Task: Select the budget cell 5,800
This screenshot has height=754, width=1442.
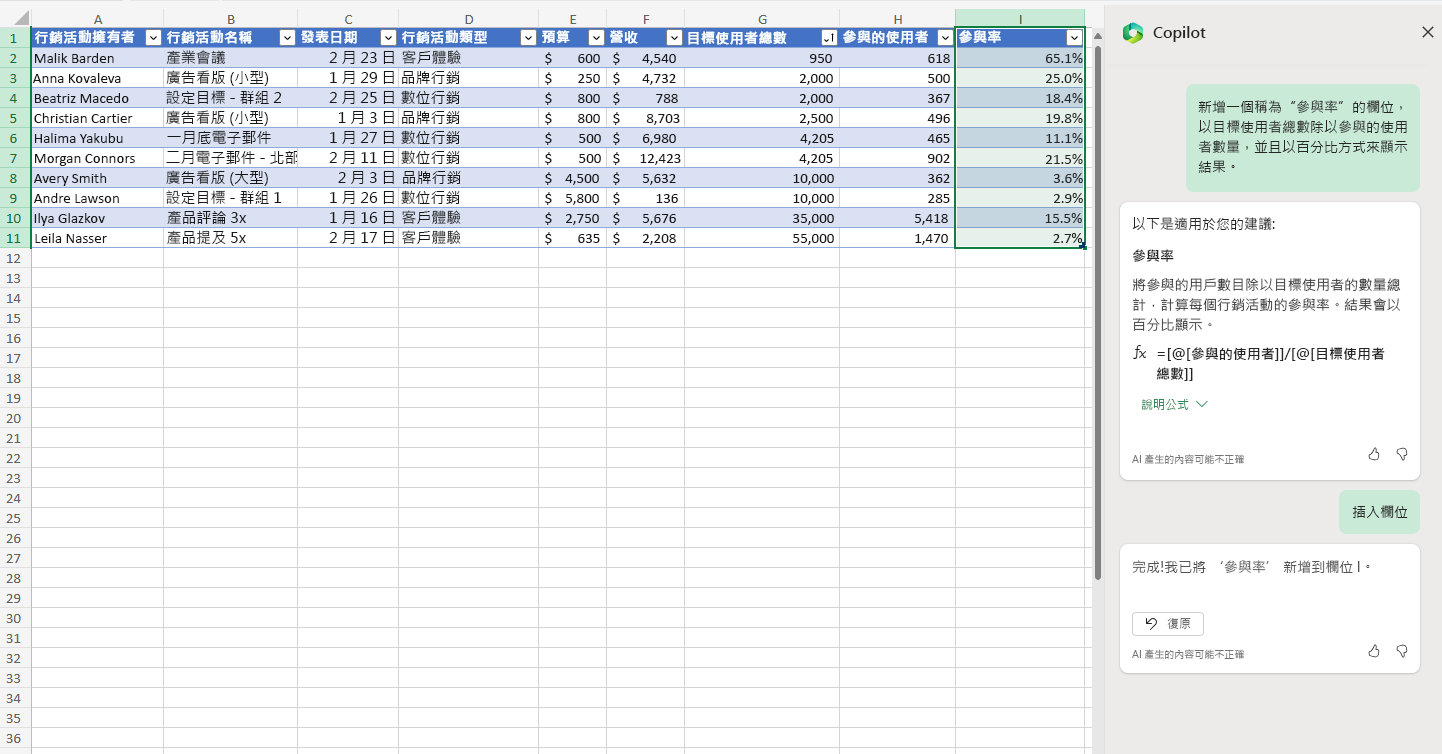Action: [x=572, y=198]
